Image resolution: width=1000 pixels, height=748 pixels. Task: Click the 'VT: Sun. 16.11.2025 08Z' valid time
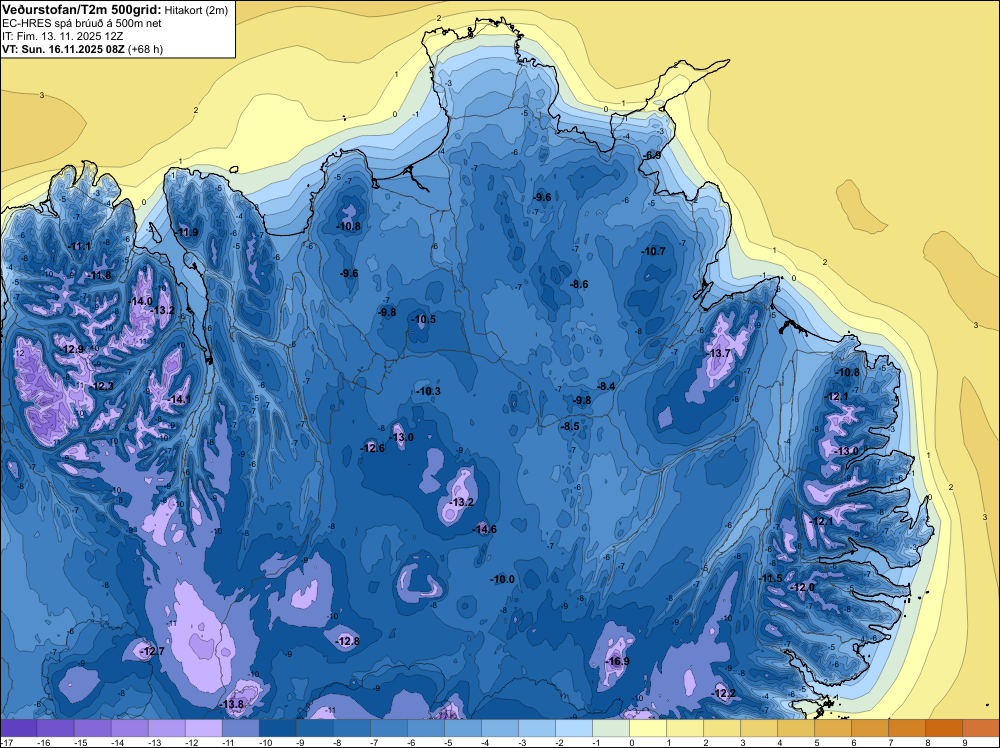tap(63, 49)
